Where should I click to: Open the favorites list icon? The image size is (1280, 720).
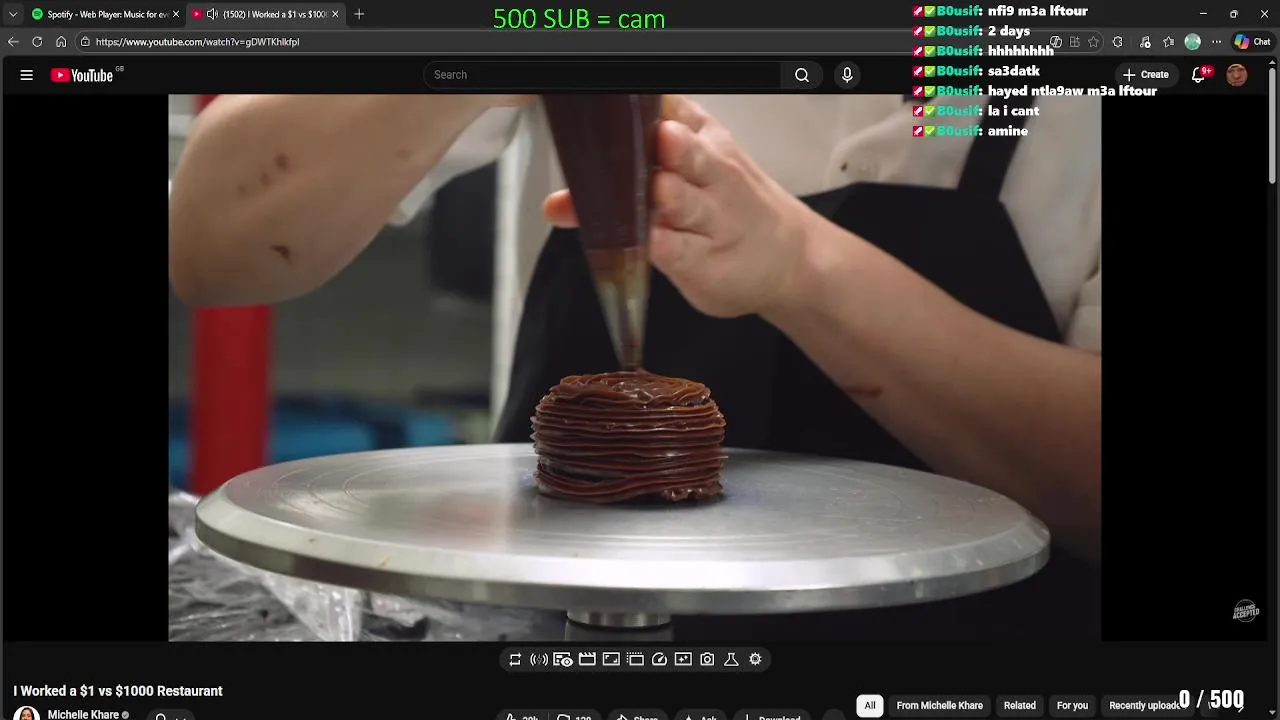pyautogui.click(x=1168, y=42)
